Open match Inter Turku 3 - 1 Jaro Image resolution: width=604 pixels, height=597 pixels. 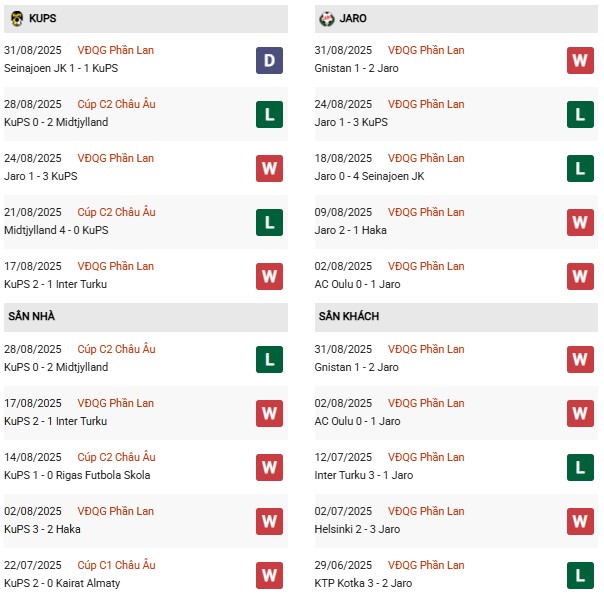(x=364, y=475)
